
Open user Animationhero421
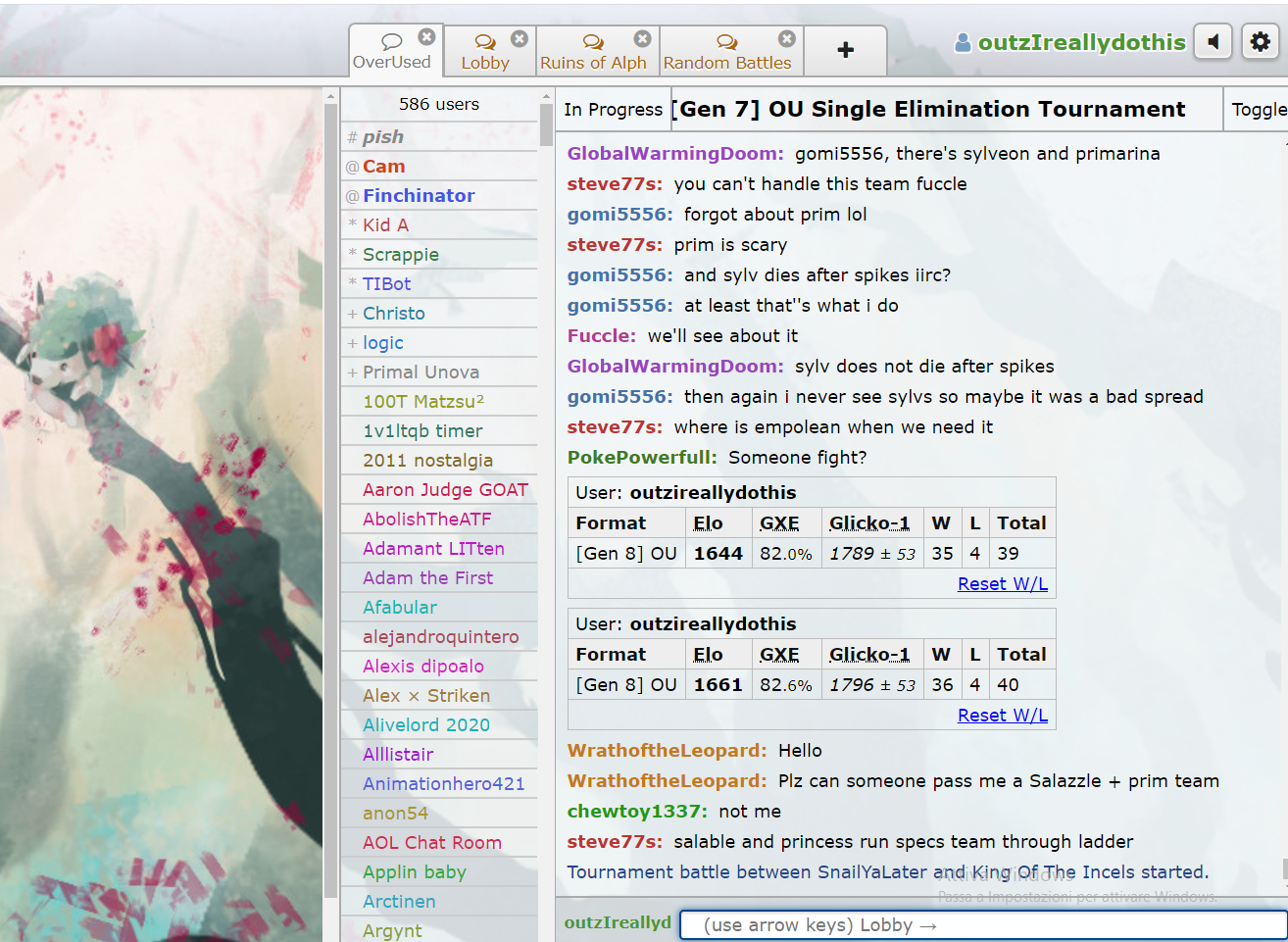pos(439,783)
